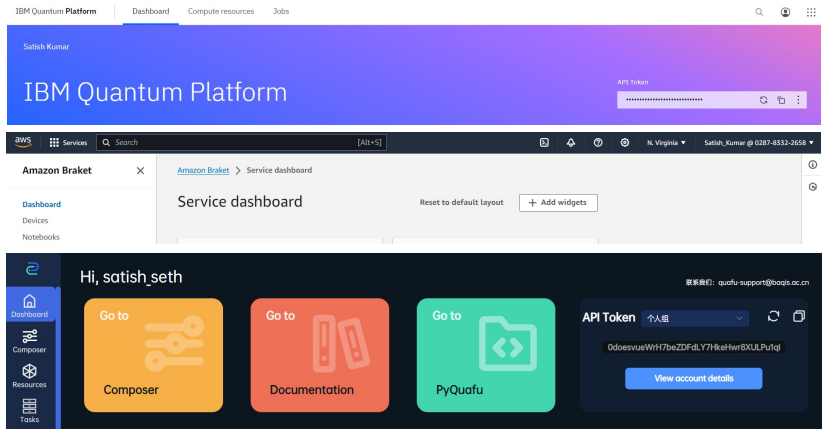
Task: Click the Add widgets button
Action: (558, 203)
